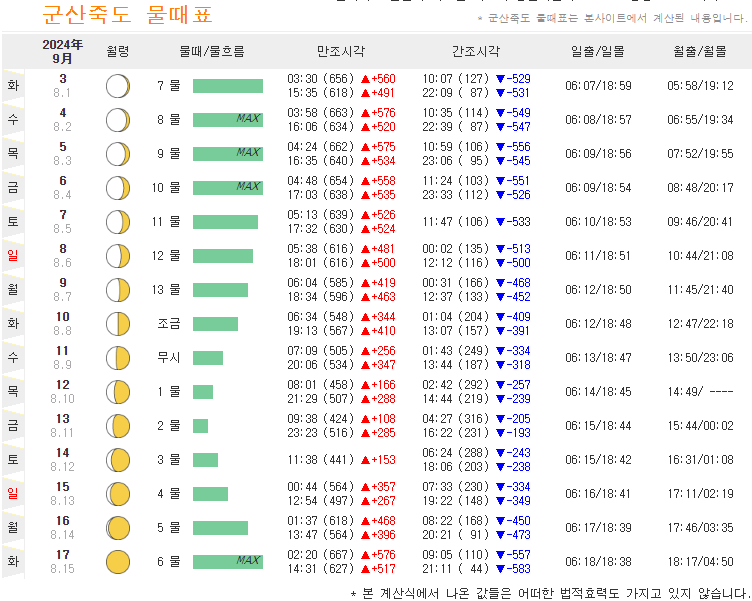Click moonrise value 14:49/ ----
The image size is (752, 601).
700,392
